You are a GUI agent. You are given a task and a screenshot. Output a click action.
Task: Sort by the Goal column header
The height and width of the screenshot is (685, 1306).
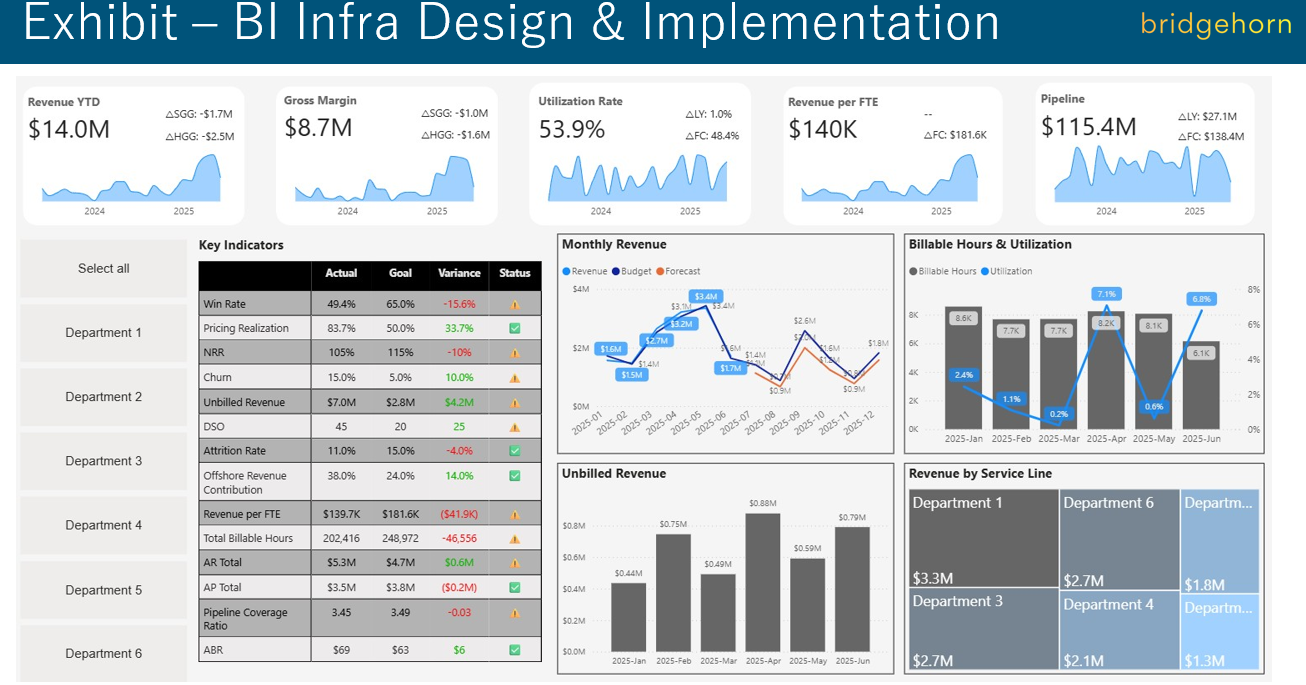[x=400, y=273]
